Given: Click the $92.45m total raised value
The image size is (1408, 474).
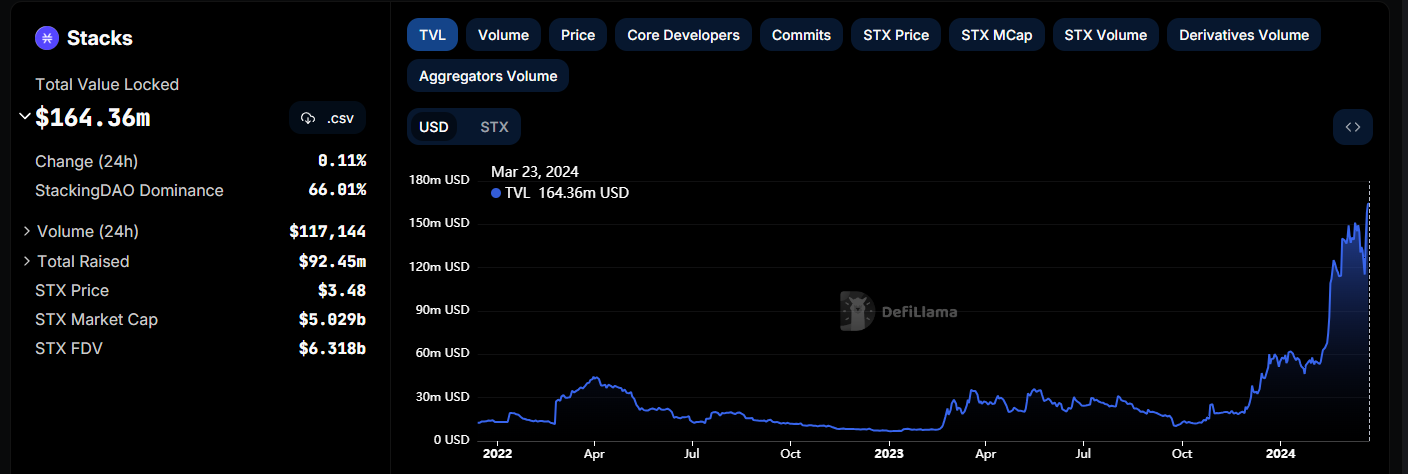Looking at the screenshot, I should pyautogui.click(x=332, y=261).
